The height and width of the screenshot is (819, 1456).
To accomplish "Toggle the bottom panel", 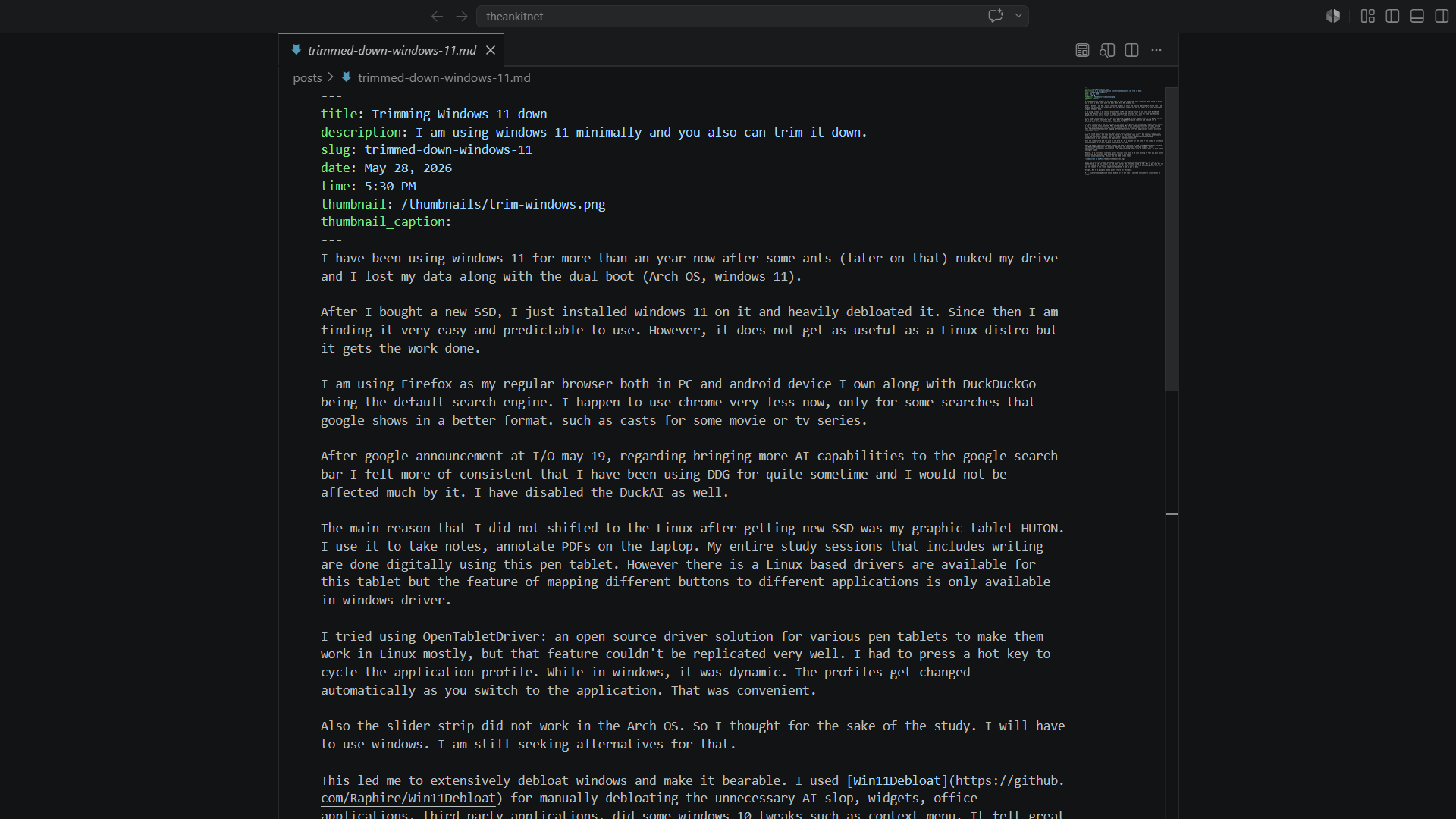I will click(x=1417, y=16).
